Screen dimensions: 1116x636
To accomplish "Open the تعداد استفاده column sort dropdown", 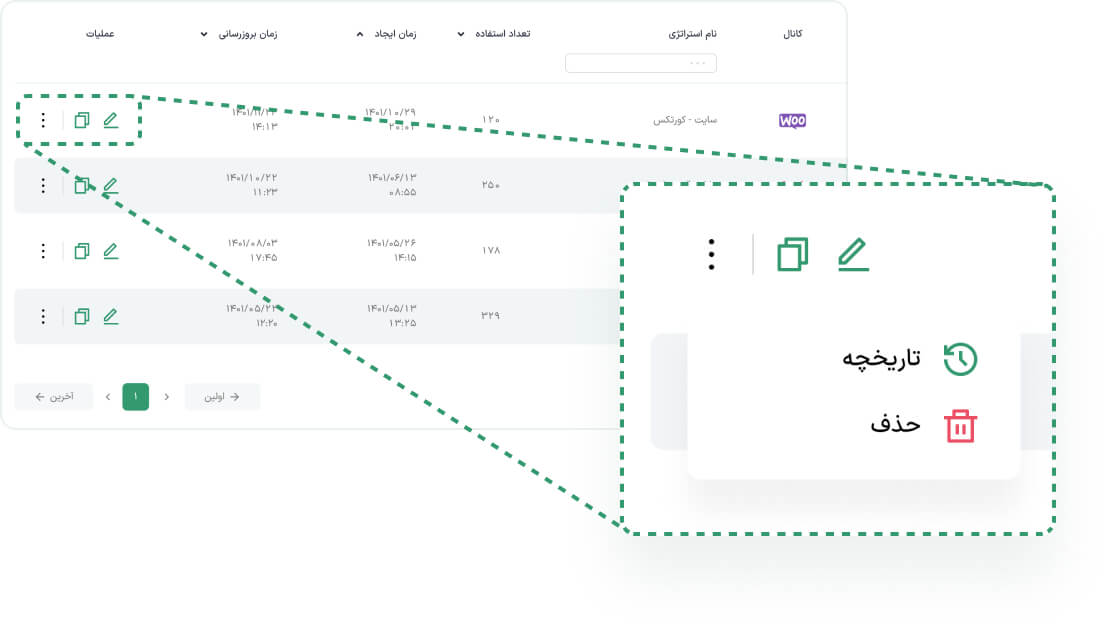I will (x=461, y=34).
